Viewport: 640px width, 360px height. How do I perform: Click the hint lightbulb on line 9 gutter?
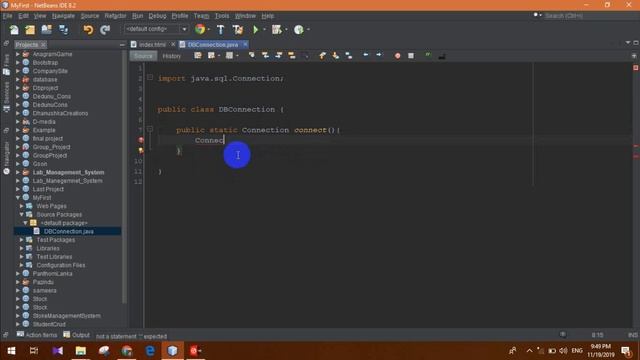tap(141, 150)
